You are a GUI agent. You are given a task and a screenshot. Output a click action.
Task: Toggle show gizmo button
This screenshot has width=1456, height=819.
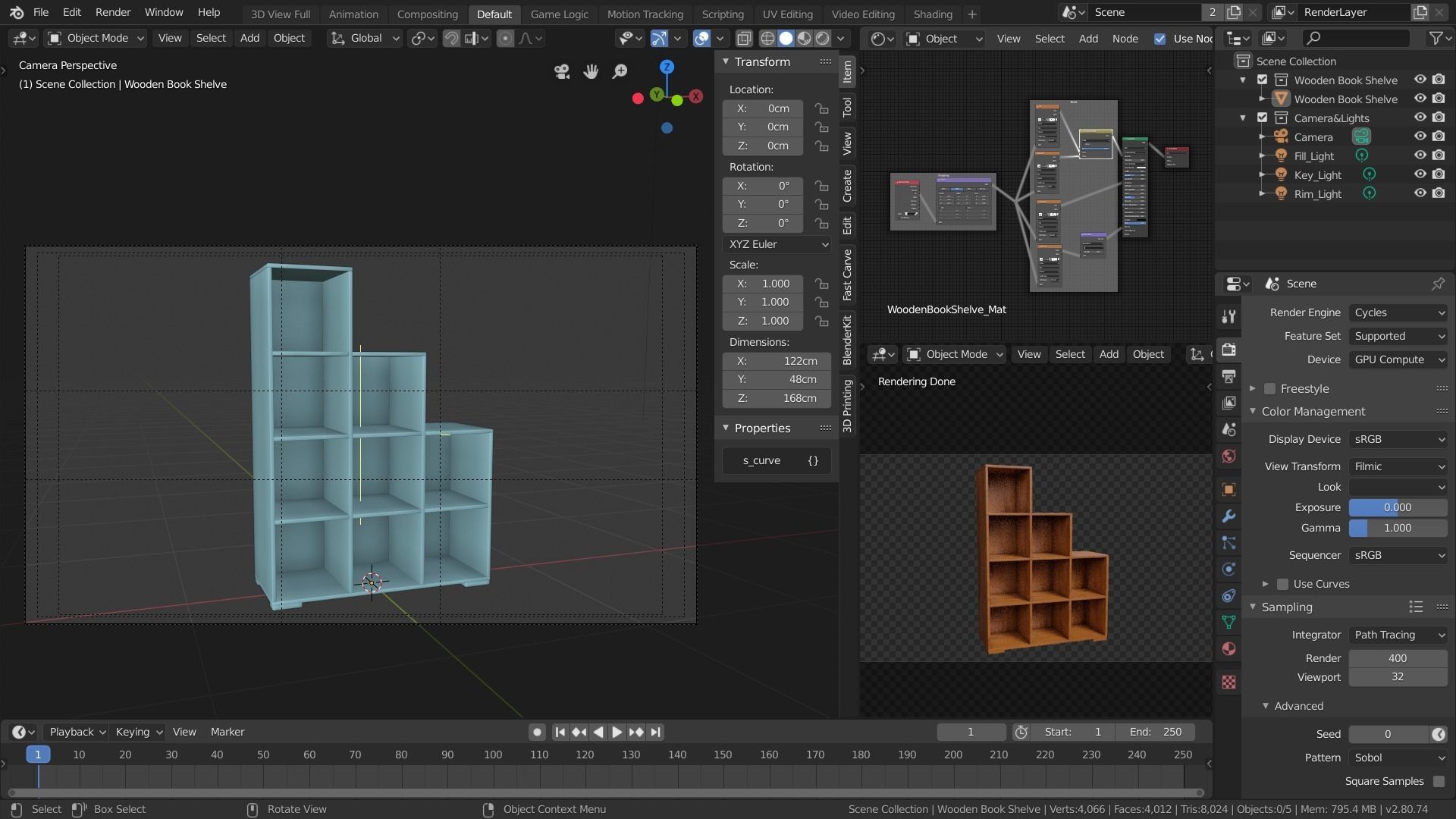[659, 38]
